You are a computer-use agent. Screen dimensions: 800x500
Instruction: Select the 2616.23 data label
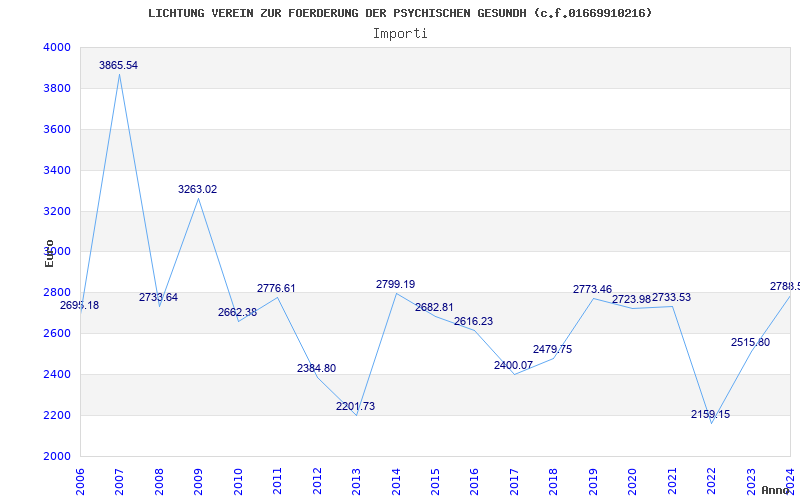(473, 321)
